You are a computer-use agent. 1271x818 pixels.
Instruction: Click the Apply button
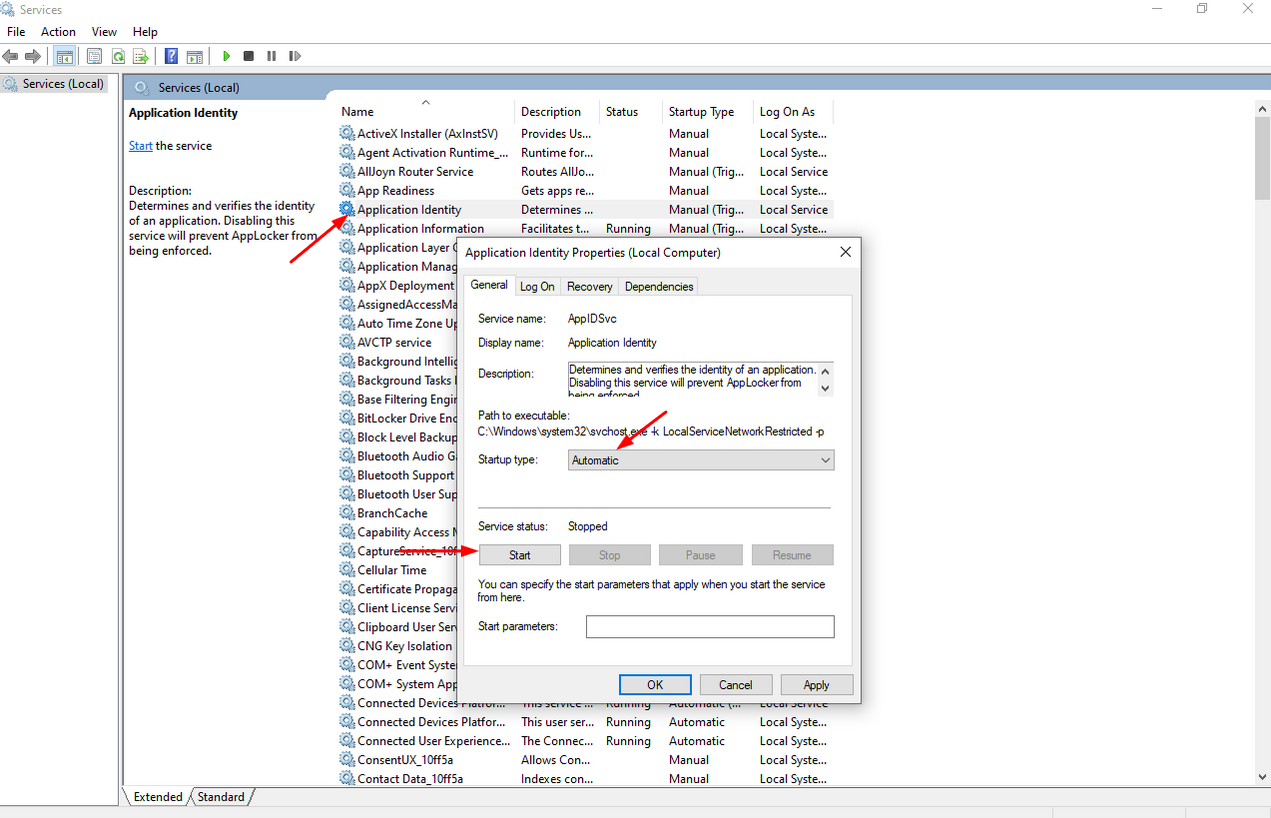point(816,685)
